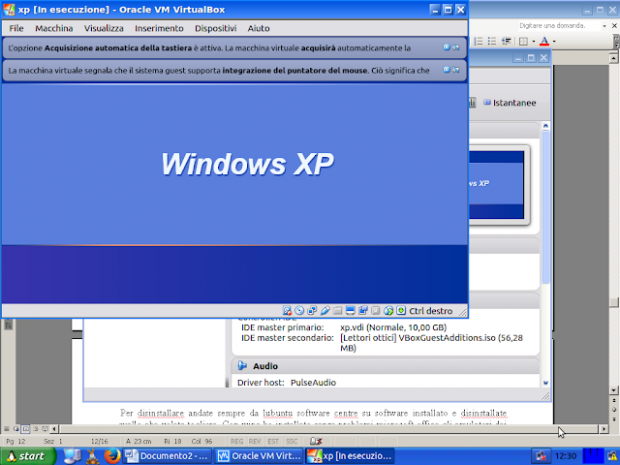Click the VirtualBox details vertical scrollbar
Viewport: 620px width, 465px height.
545,250
